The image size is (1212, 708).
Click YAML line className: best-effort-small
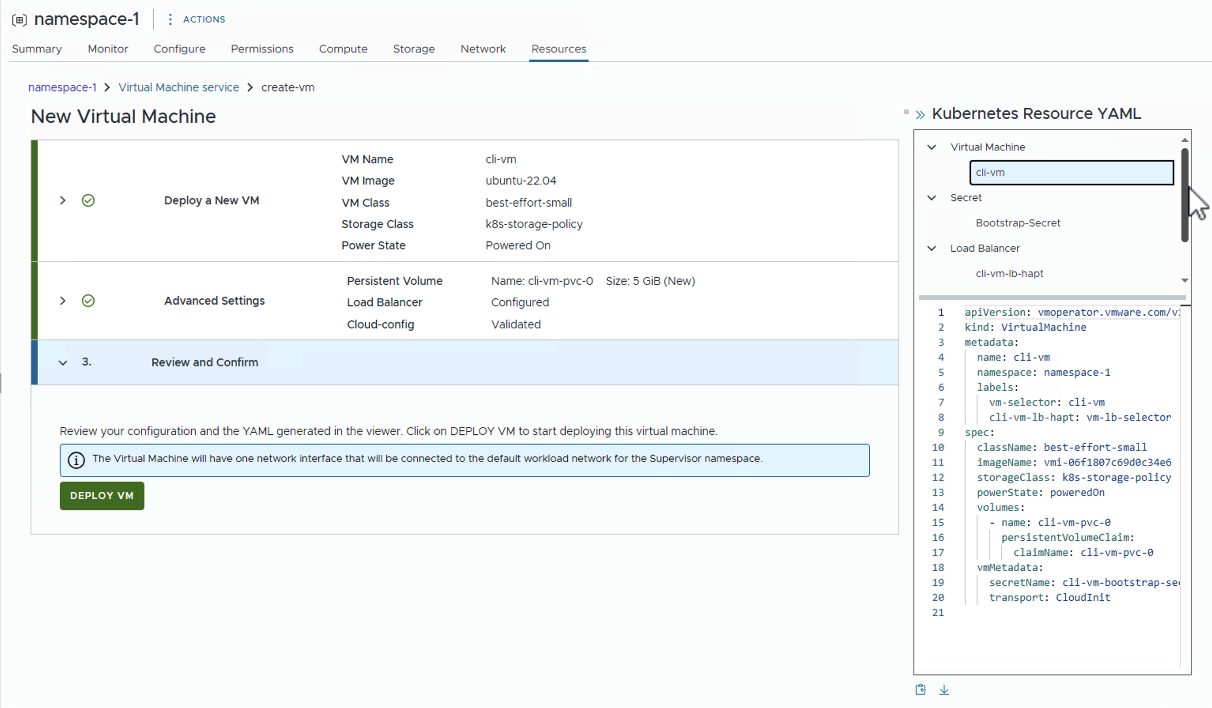pyautogui.click(x=1062, y=447)
